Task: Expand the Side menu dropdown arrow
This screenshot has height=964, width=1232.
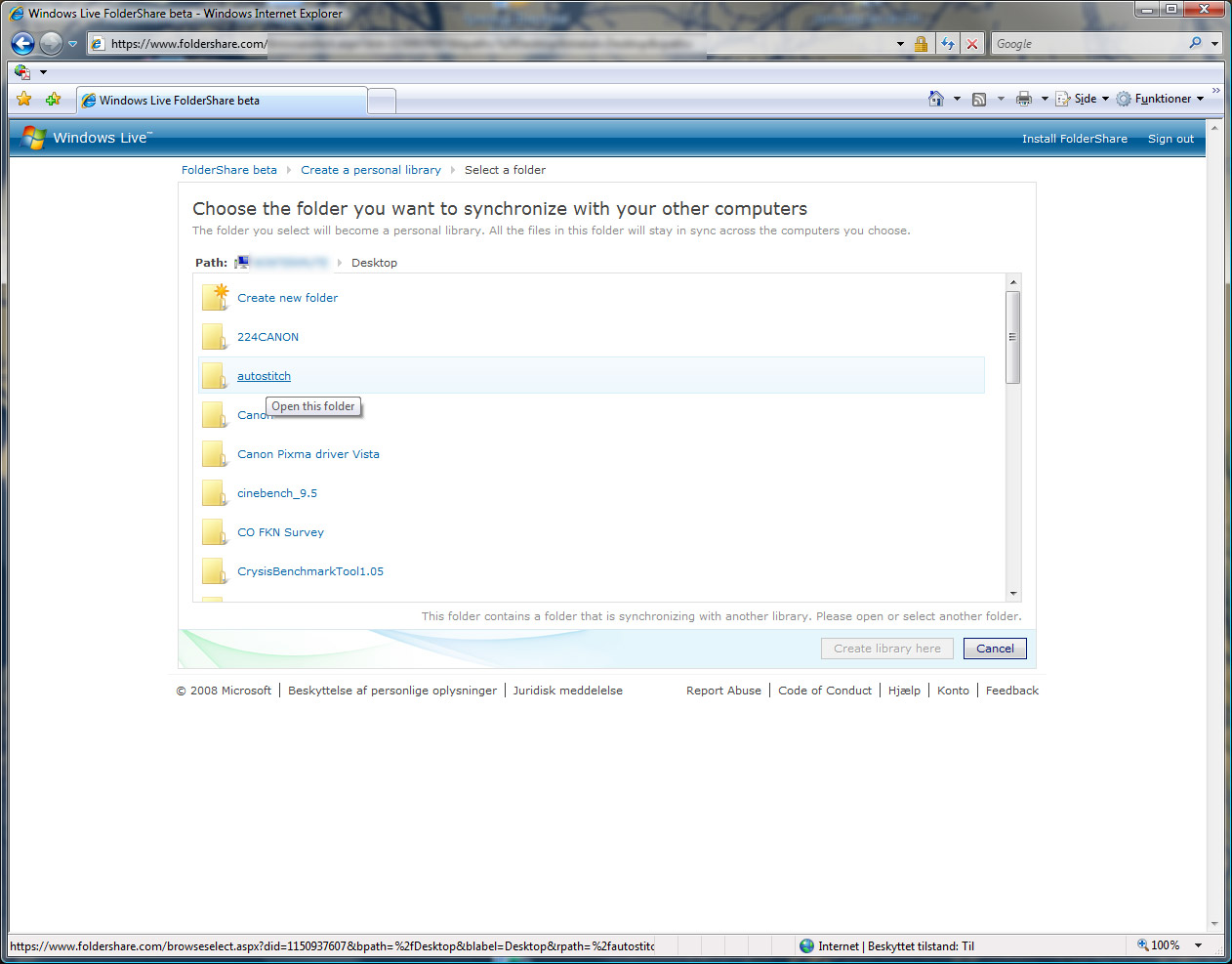Action: click(1105, 99)
